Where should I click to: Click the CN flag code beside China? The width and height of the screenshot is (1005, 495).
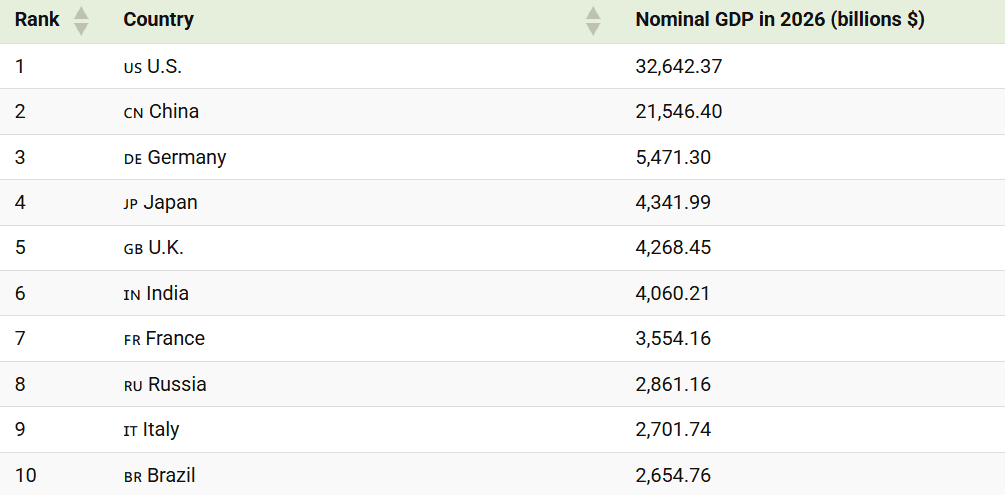click(133, 113)
